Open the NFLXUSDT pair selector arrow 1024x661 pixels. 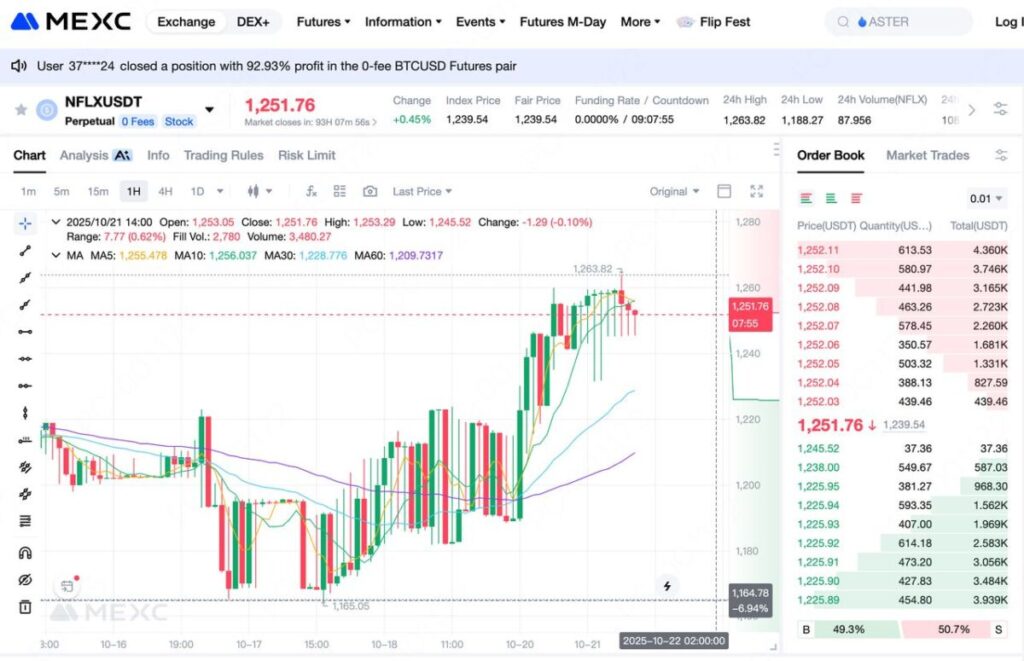tap(209, 110)
